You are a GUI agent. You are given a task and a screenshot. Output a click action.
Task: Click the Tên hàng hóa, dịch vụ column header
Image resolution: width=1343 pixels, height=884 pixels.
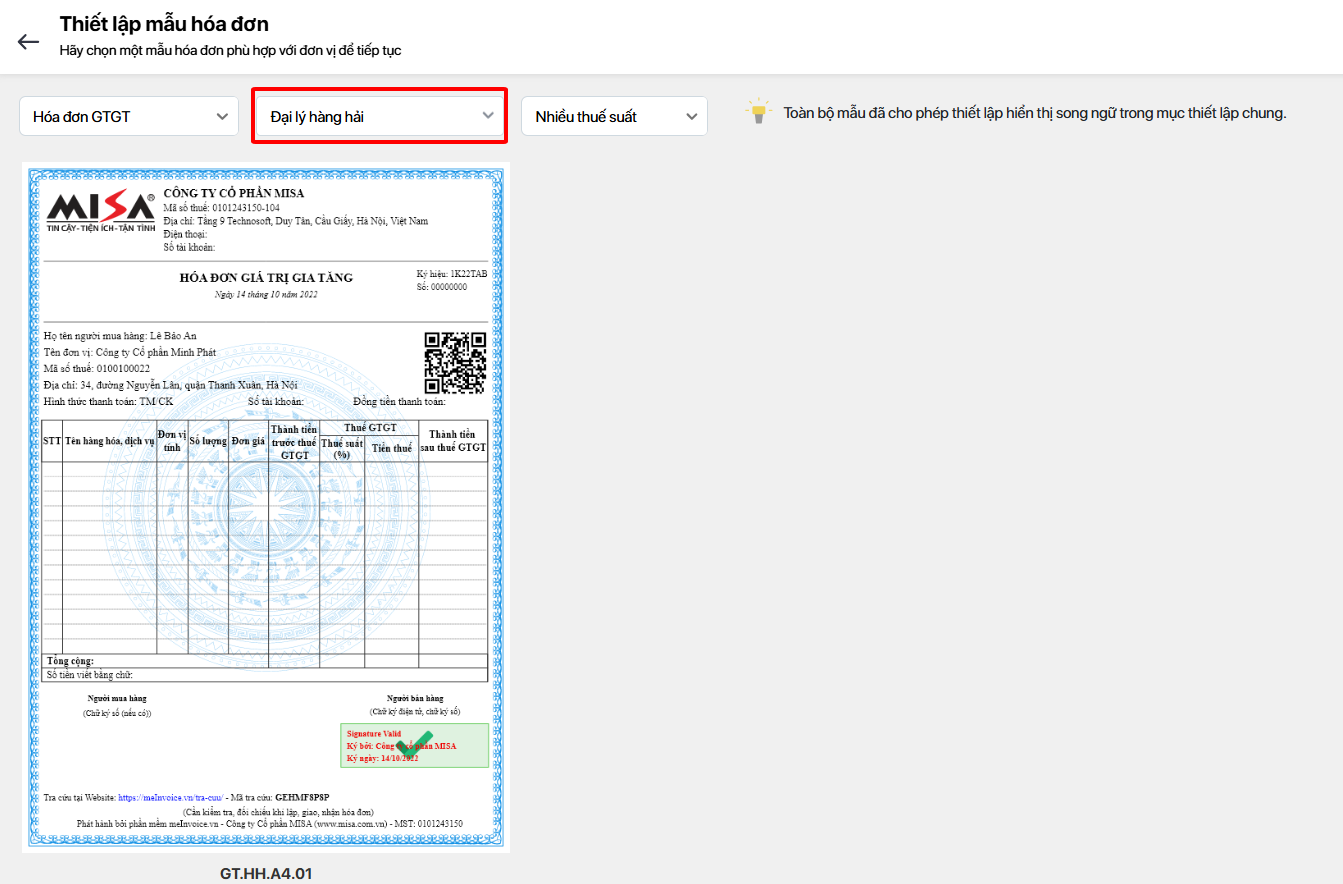(110, 441)
